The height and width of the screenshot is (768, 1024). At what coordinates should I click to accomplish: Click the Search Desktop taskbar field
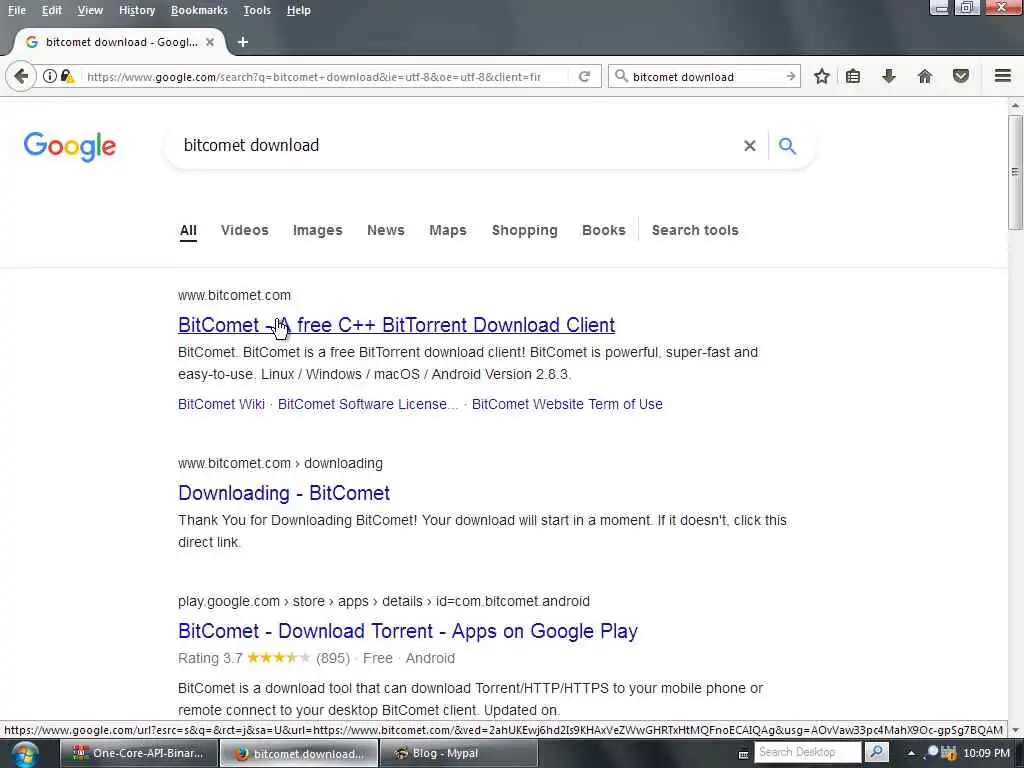tap(808, 752)
